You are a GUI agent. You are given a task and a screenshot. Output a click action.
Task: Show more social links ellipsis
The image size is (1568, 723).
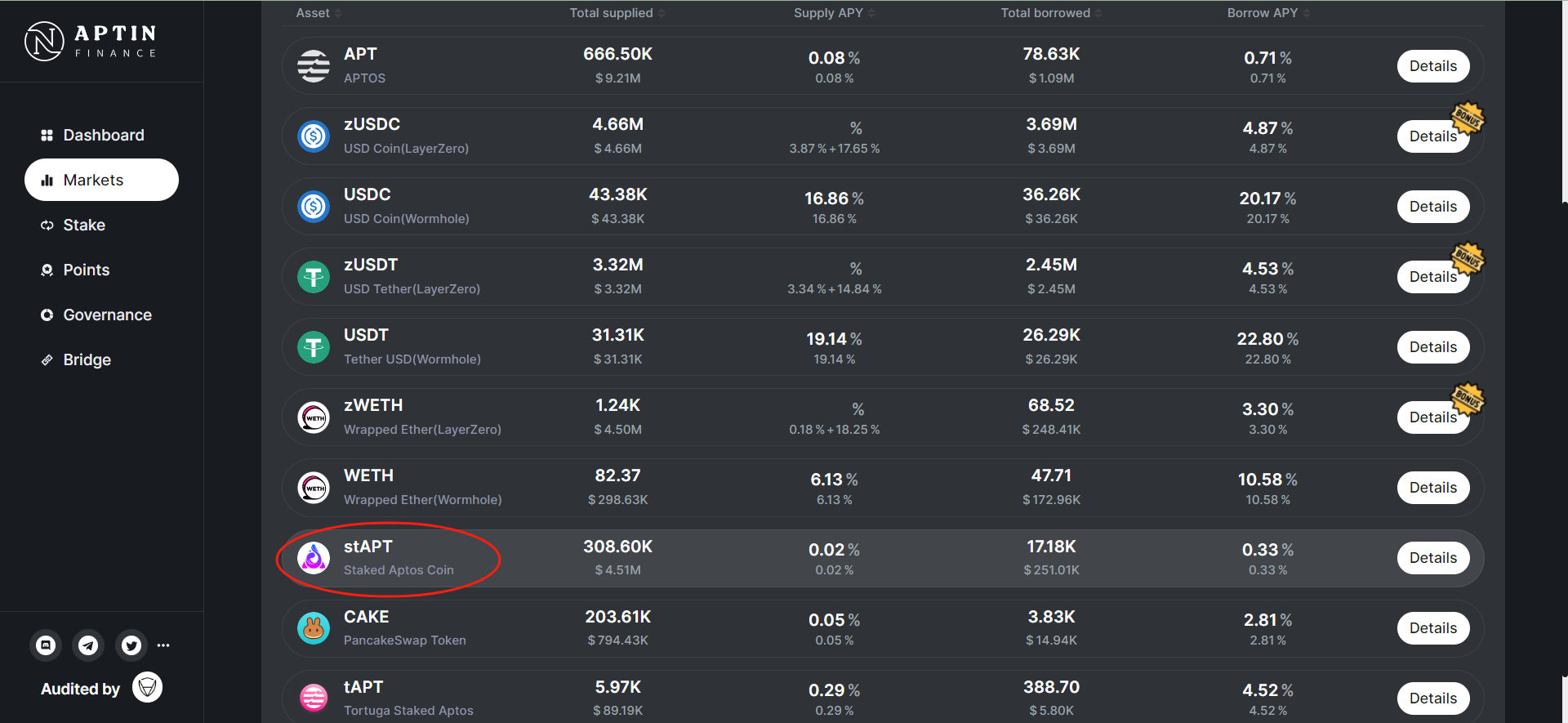163,645
